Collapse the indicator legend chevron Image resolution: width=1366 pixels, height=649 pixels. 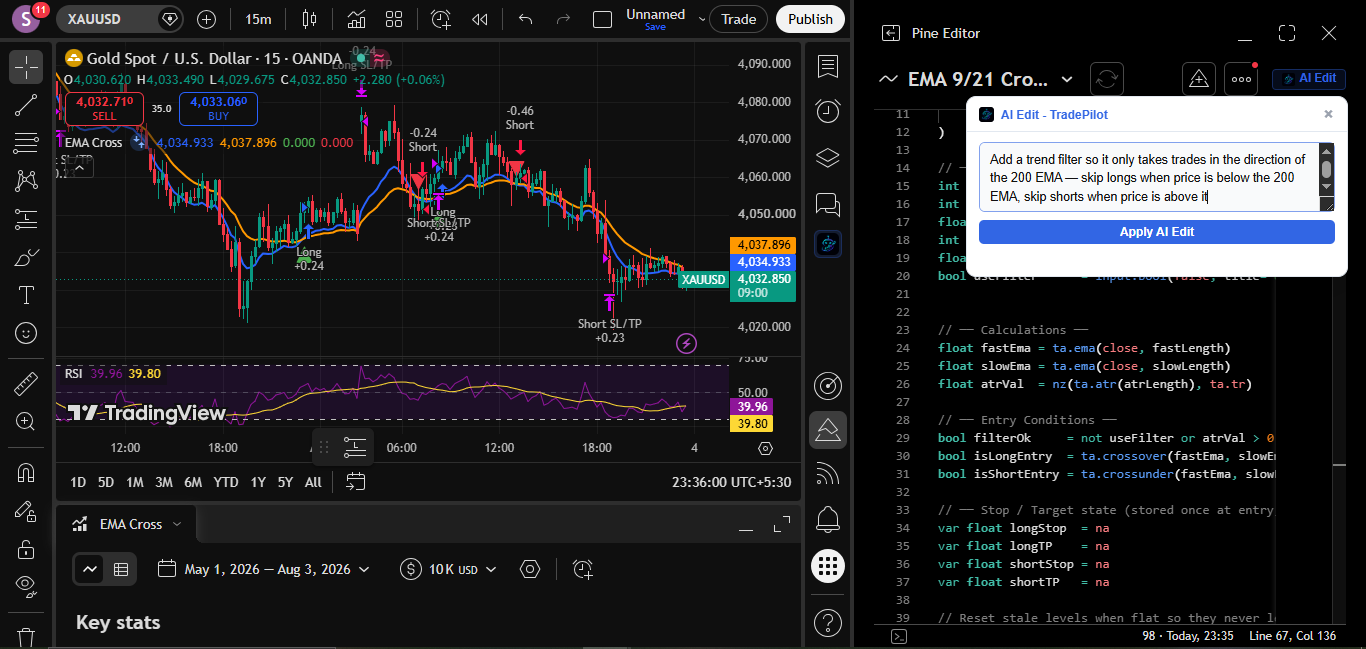click(79, 167)
